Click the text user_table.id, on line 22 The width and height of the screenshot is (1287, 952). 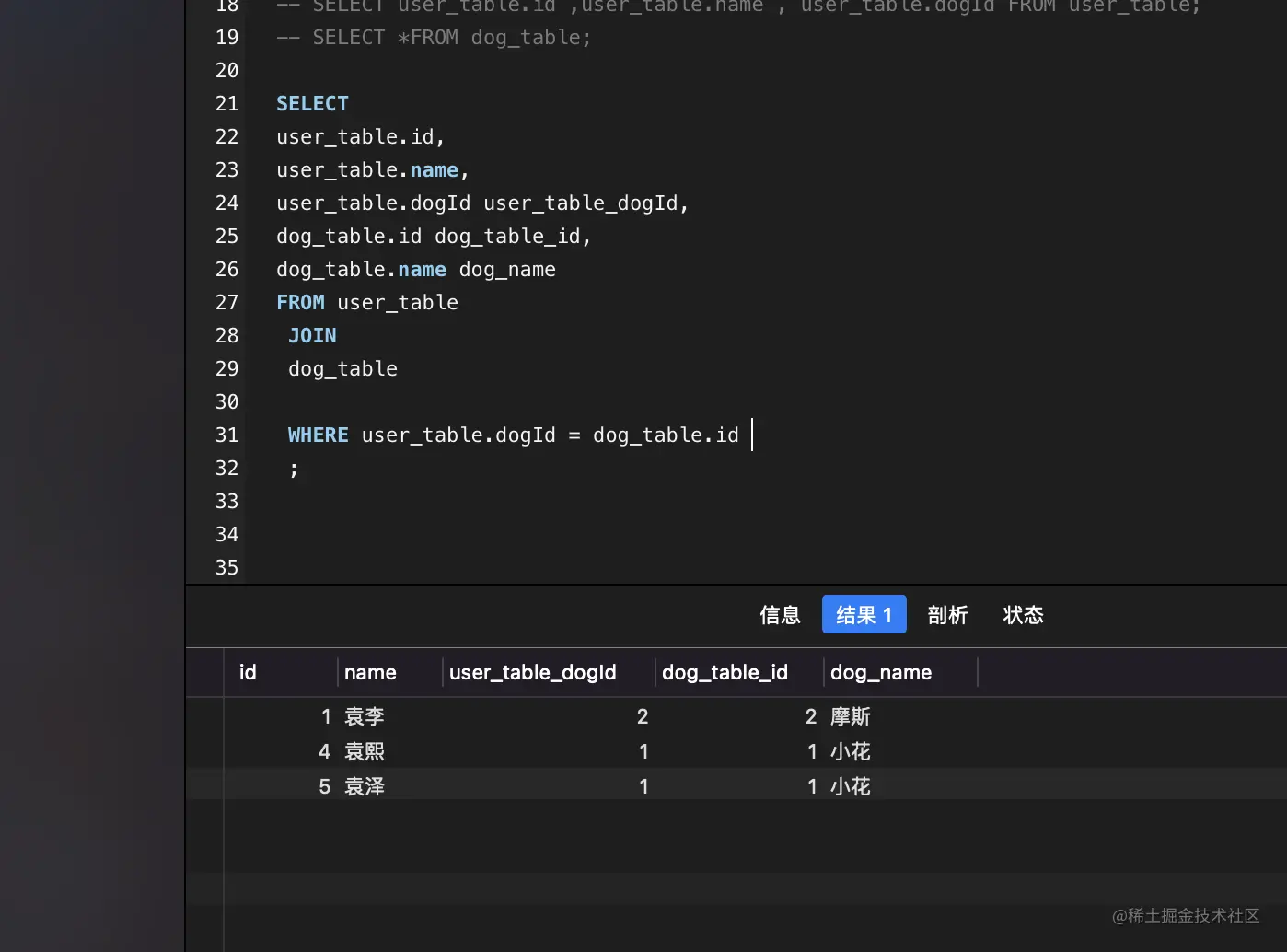[x=361, y=137]
